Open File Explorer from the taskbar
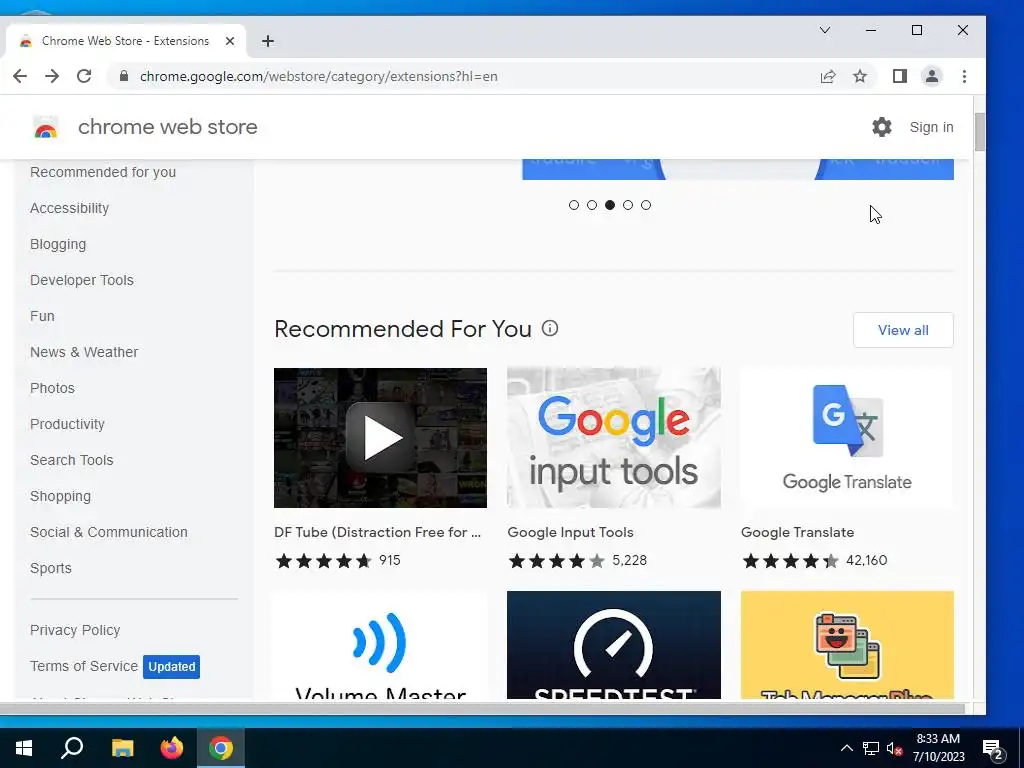This screenshot has height=768, width=1024. coord(122,748)
